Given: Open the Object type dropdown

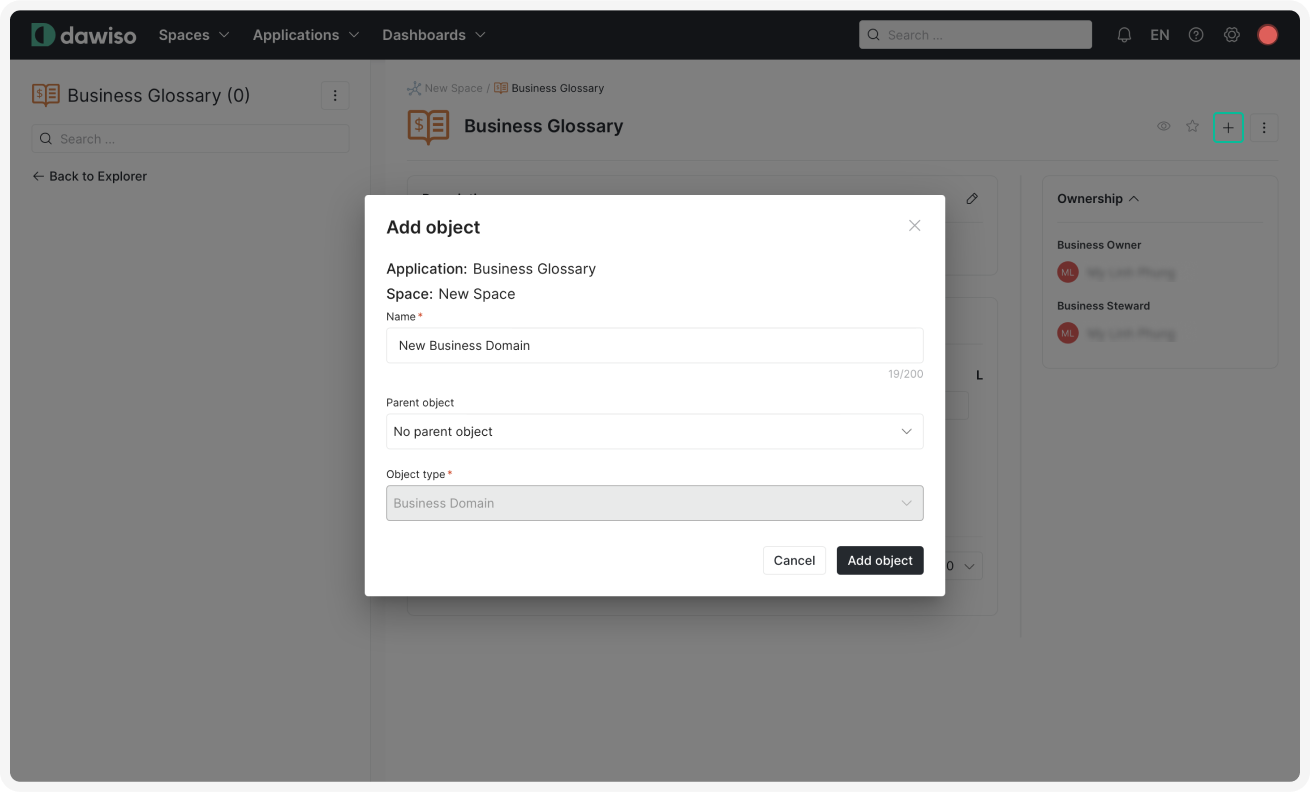Looking at the screenshot, I should coord(655,503).
